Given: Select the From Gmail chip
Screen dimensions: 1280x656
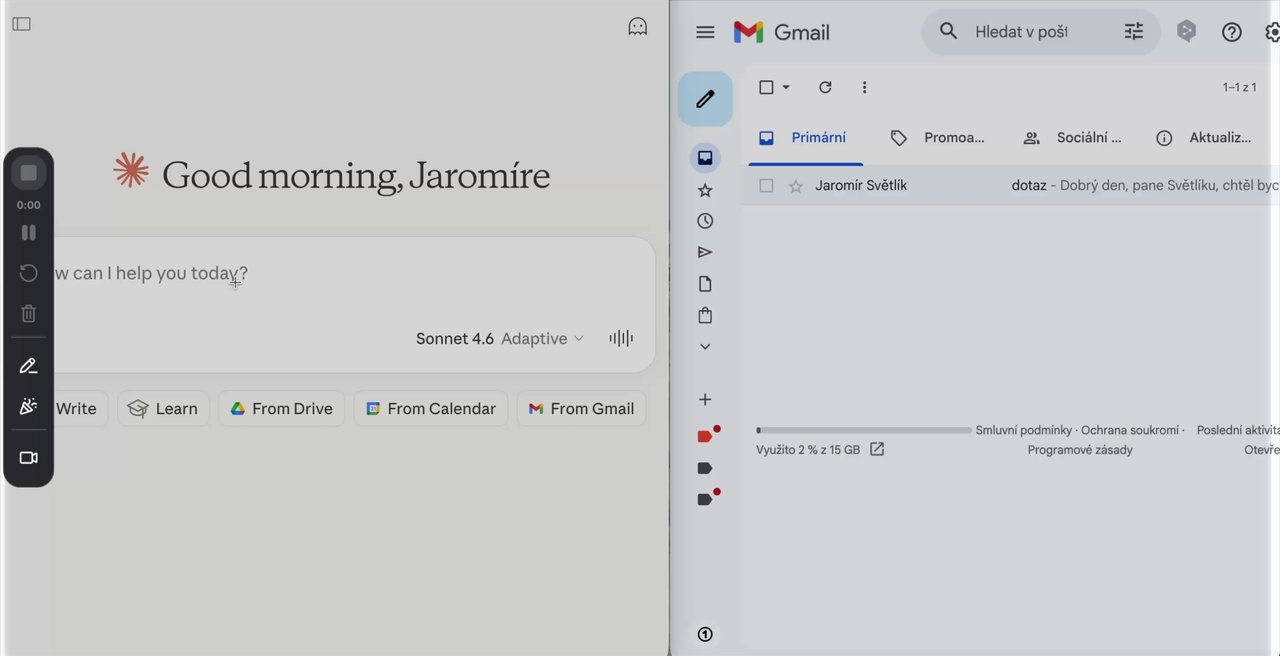Looking at the screenshot, I should [x=581, y=408].
